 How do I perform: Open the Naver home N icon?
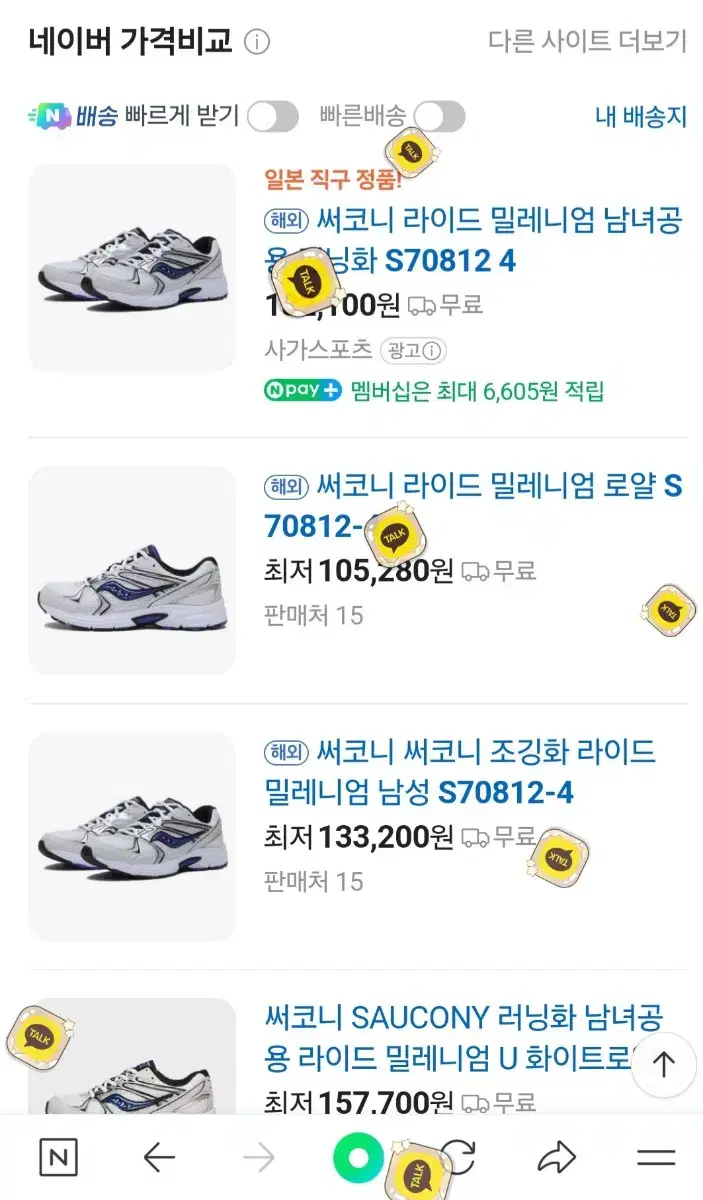point(58,1159)
